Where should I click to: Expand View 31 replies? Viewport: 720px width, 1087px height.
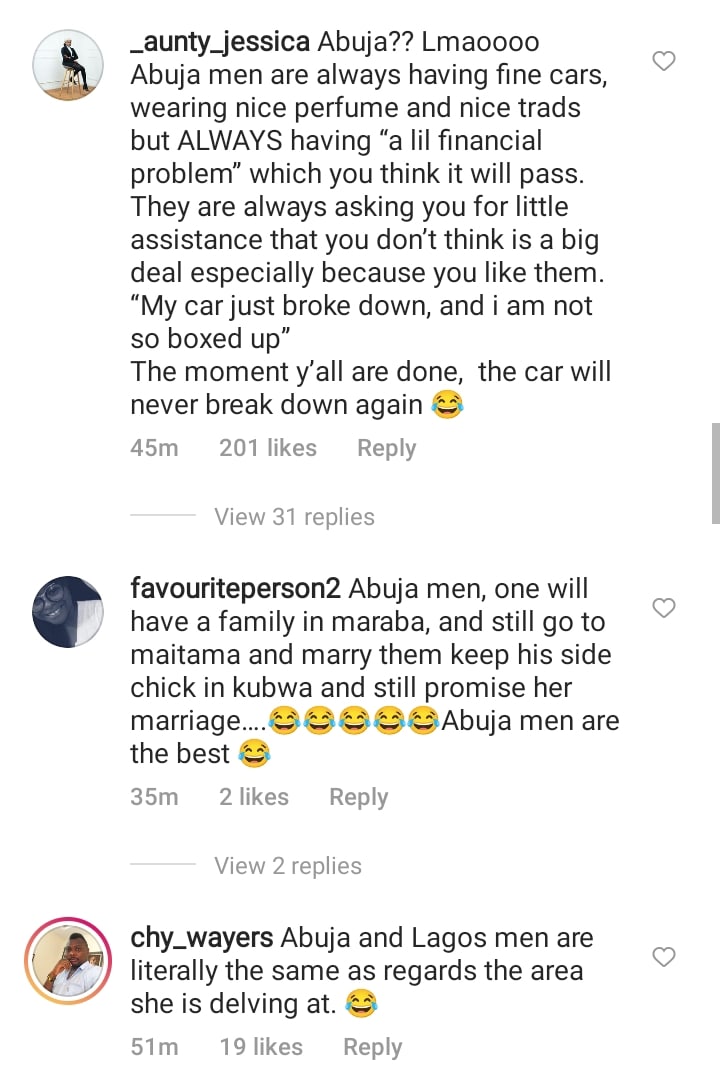(x=294, y=517)
